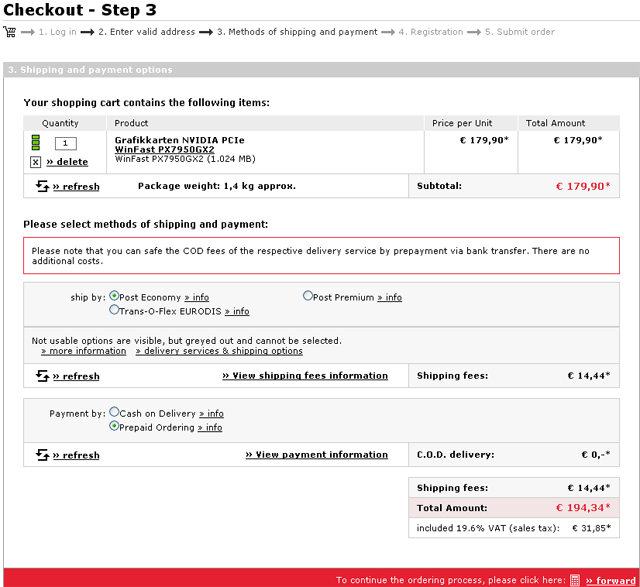Click the refresh arrows icon in payment section
The image size is (640, 587).
[x=42, y=455]
